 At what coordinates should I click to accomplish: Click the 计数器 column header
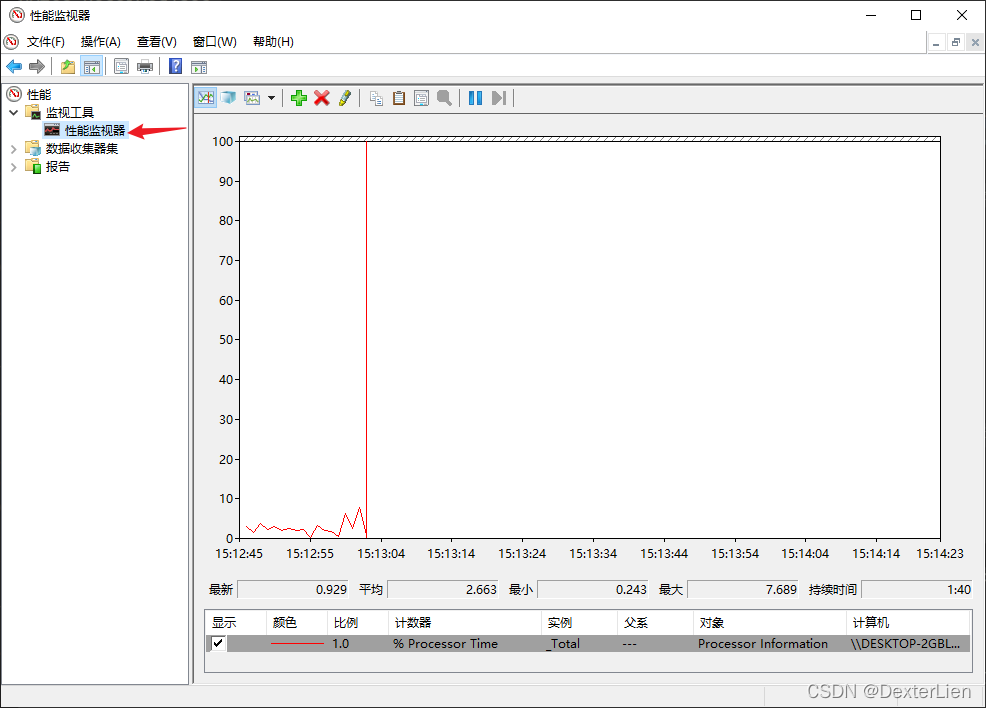pyautogui.click(x=465, y=622)
